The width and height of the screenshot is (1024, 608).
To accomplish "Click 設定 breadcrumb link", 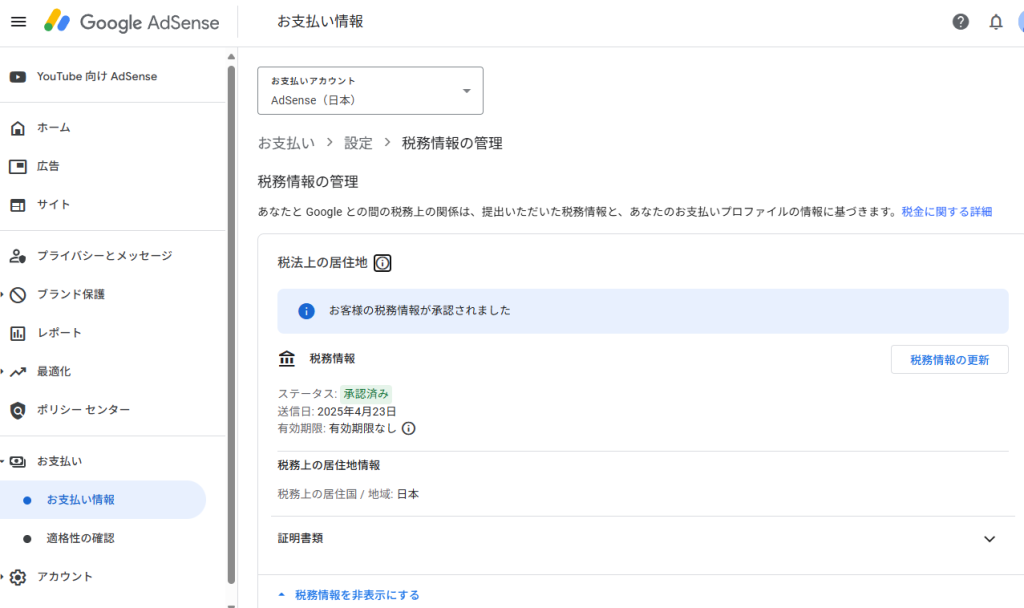I will pos(359,143).
